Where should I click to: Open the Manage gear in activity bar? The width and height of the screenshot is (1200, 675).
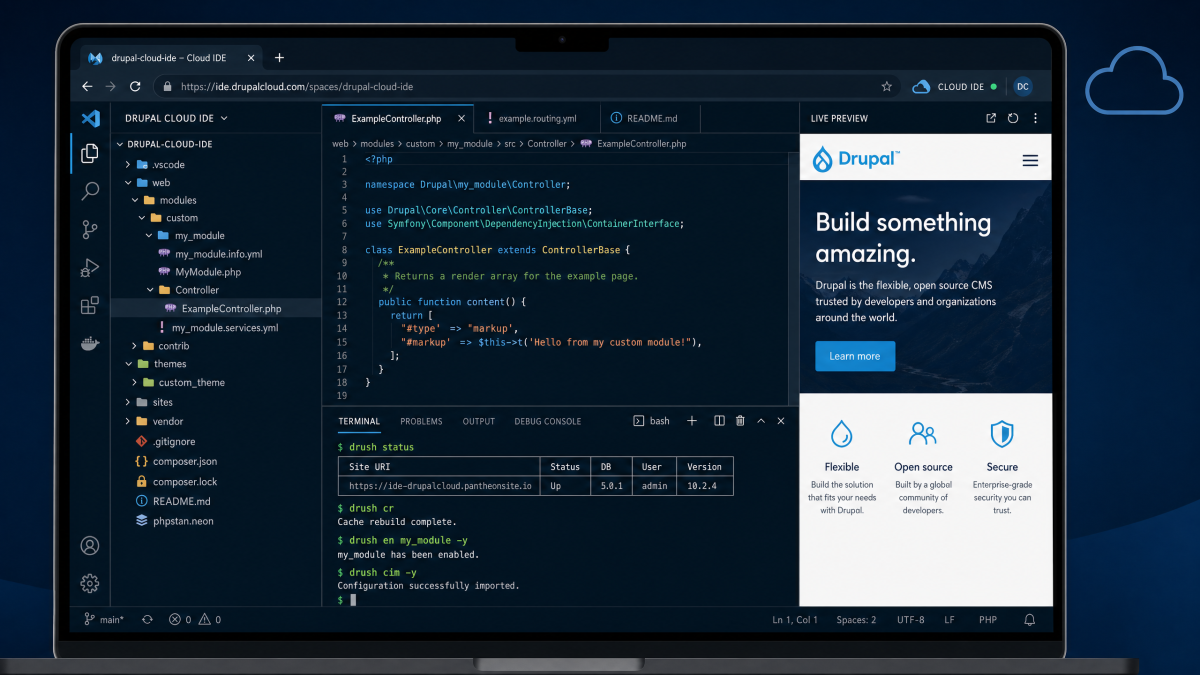[x=90, y=583]
